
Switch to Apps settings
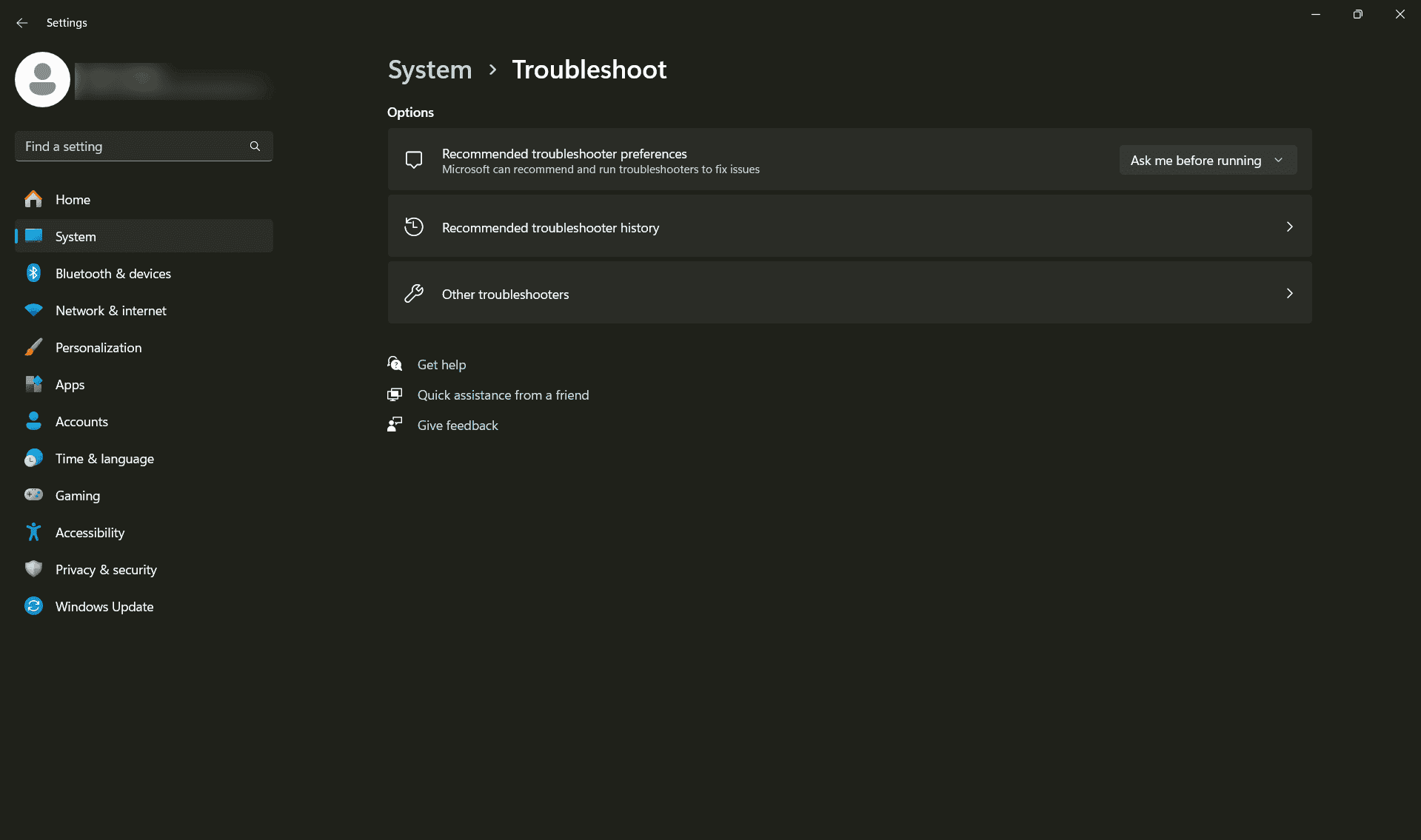(70, 384)
